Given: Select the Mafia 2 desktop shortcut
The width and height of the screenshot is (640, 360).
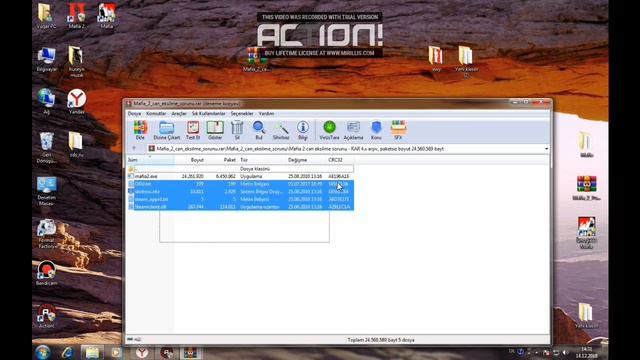Looking at the screenshot, I should (76, 16).
